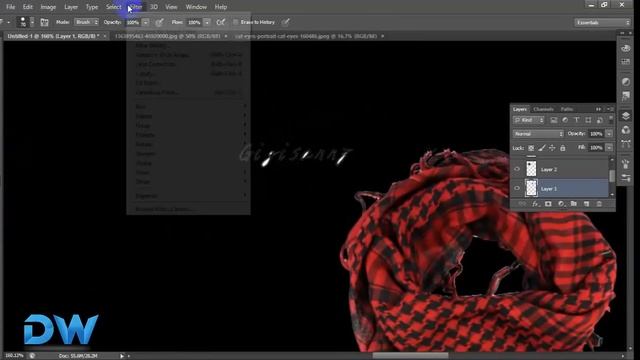The width and height of the screenshot is (640, 360).
Task: Collapse the Layers panel double arrow
Action: [x=598, y=109]
